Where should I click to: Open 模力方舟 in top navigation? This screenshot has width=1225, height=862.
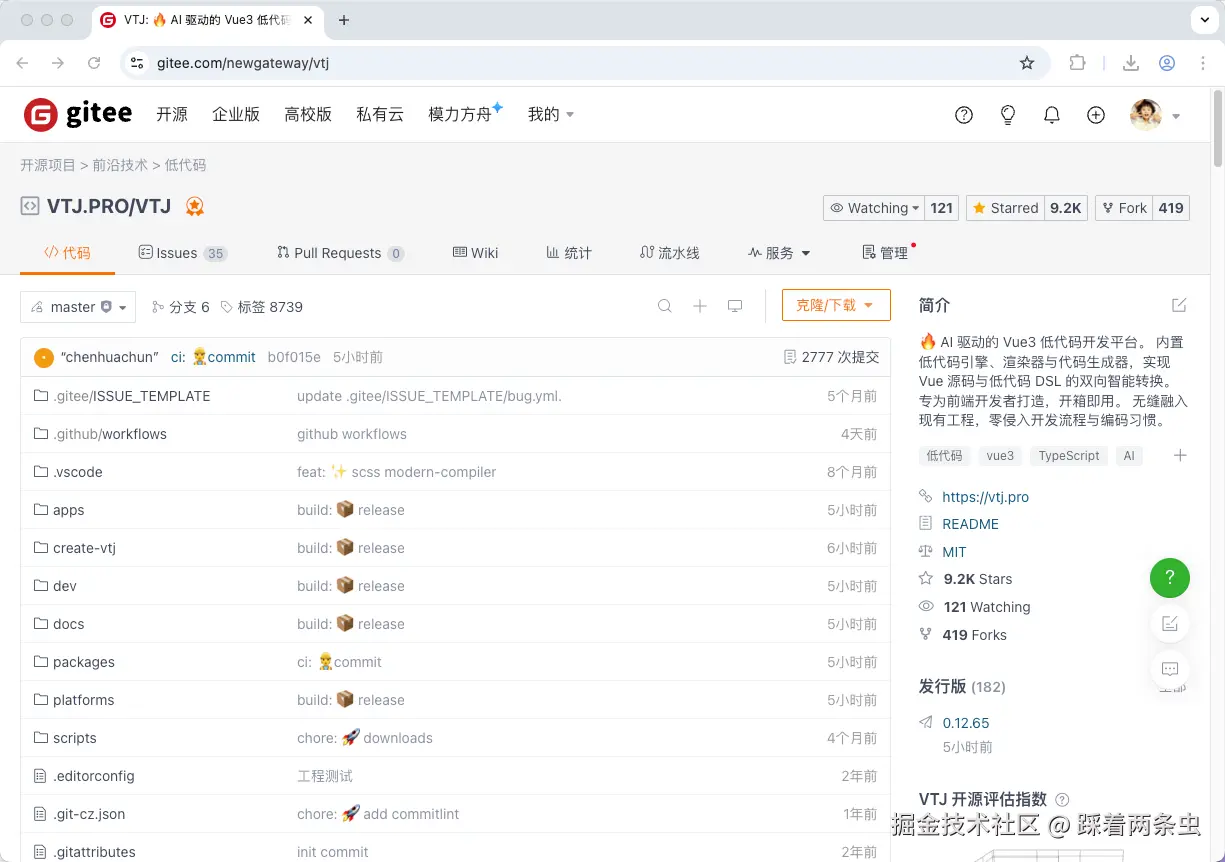click(x=461, y=115)
